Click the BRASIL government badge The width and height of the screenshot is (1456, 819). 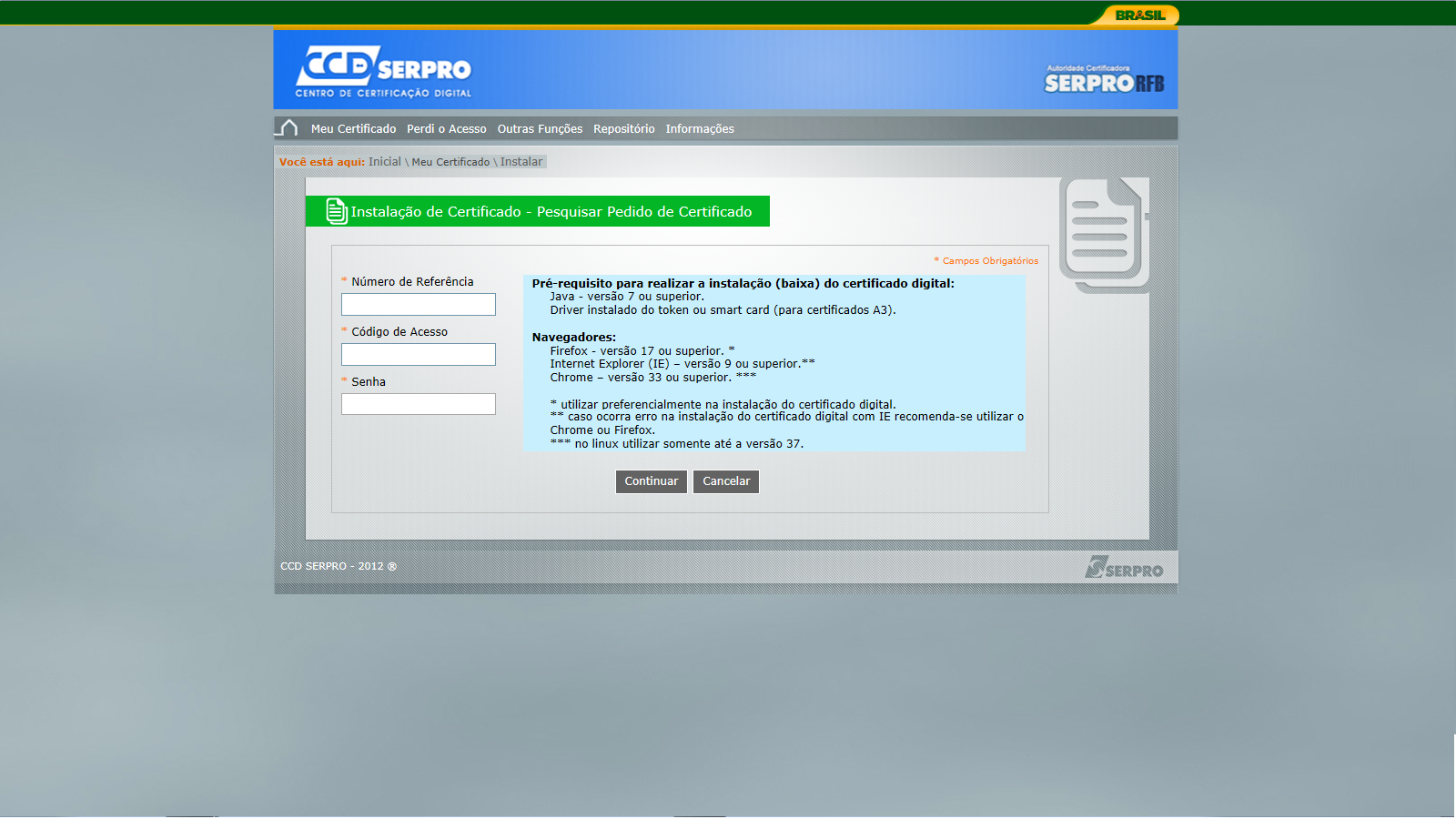[x=1139, y=15]
